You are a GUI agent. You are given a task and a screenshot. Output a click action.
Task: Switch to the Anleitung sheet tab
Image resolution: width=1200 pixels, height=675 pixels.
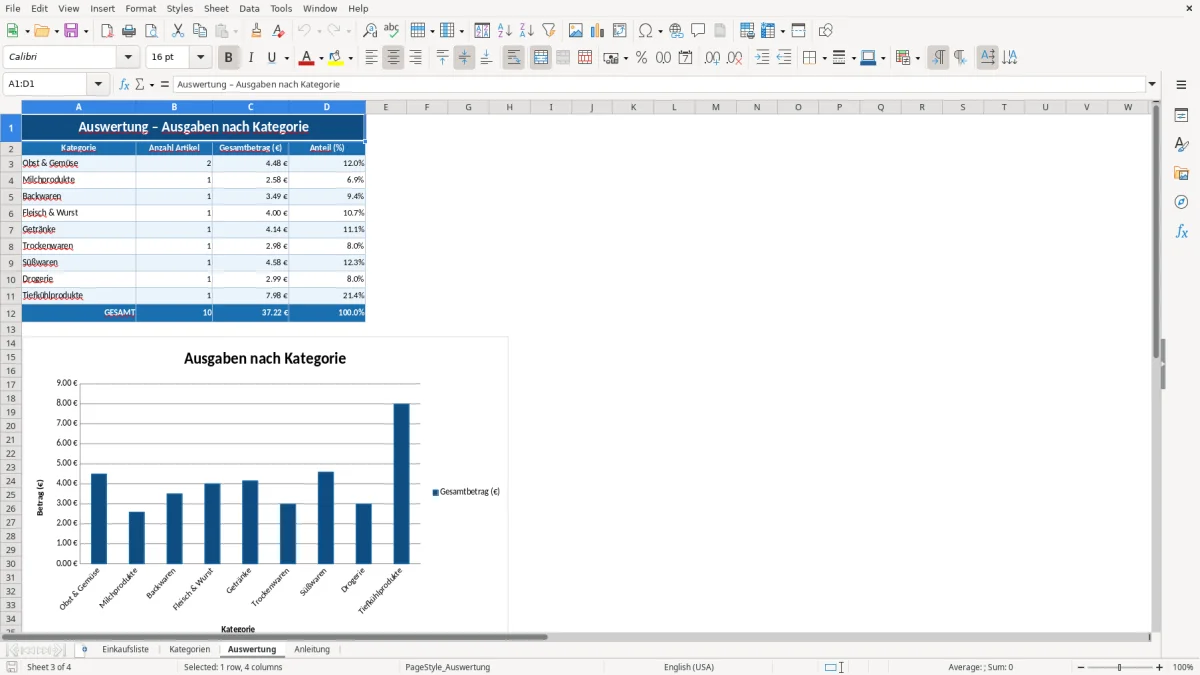(x=312, y=649)
